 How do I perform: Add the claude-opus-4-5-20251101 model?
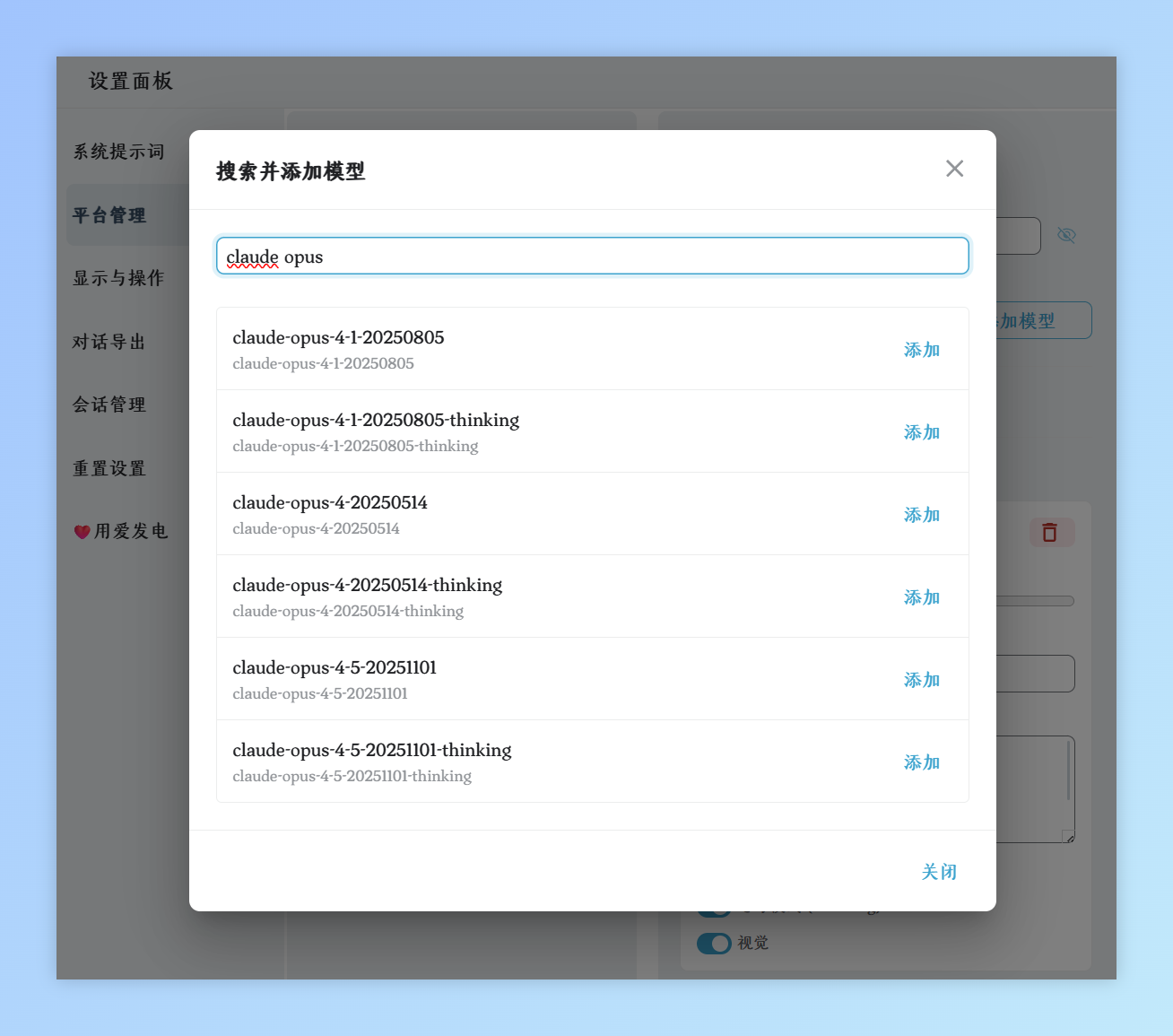point(921,680)
